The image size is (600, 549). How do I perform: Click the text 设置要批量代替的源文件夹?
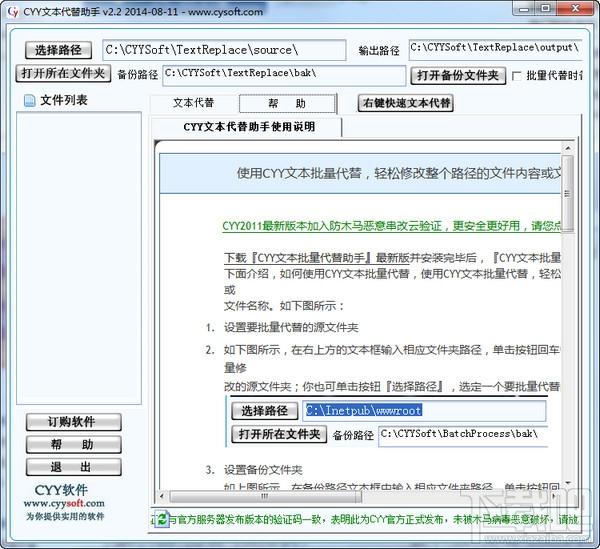[x=291, y=327]
